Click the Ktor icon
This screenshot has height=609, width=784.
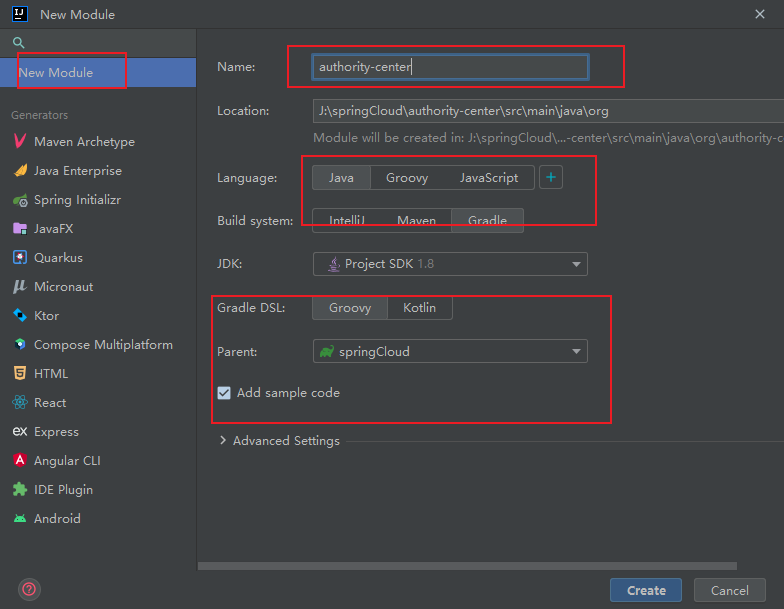coord(20,316)
